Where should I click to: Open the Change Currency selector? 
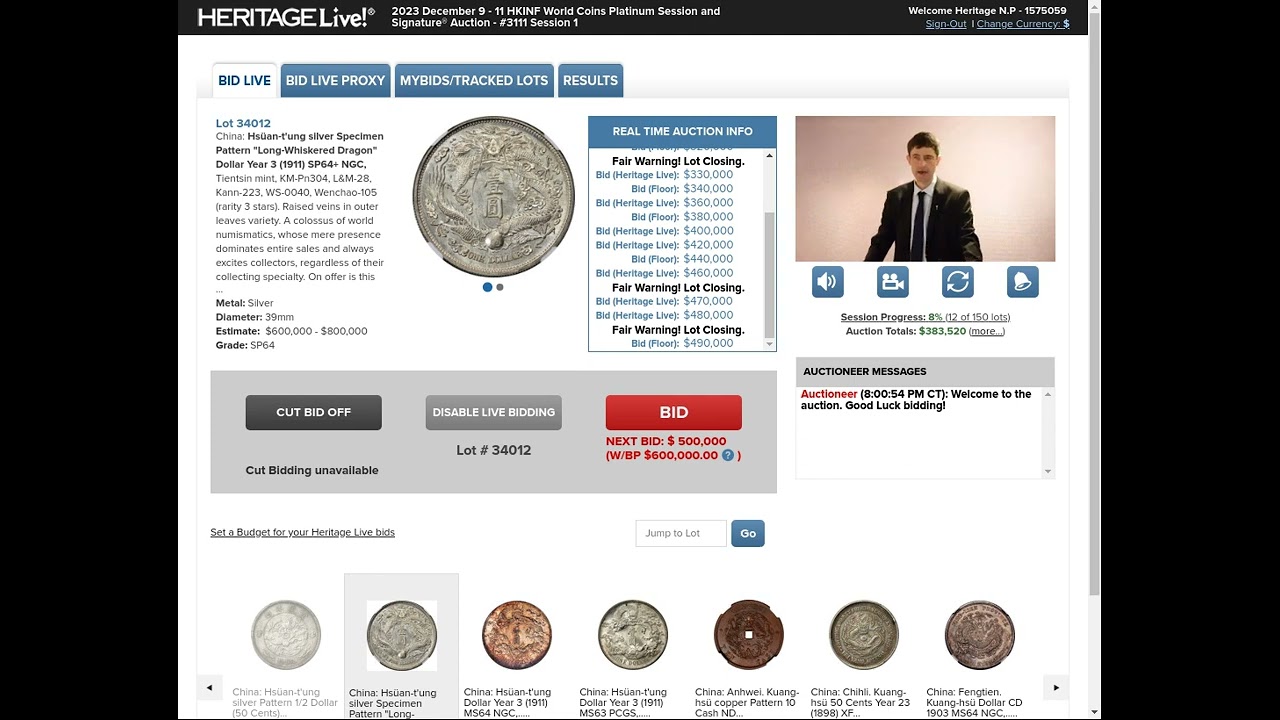pos(1023,24)
